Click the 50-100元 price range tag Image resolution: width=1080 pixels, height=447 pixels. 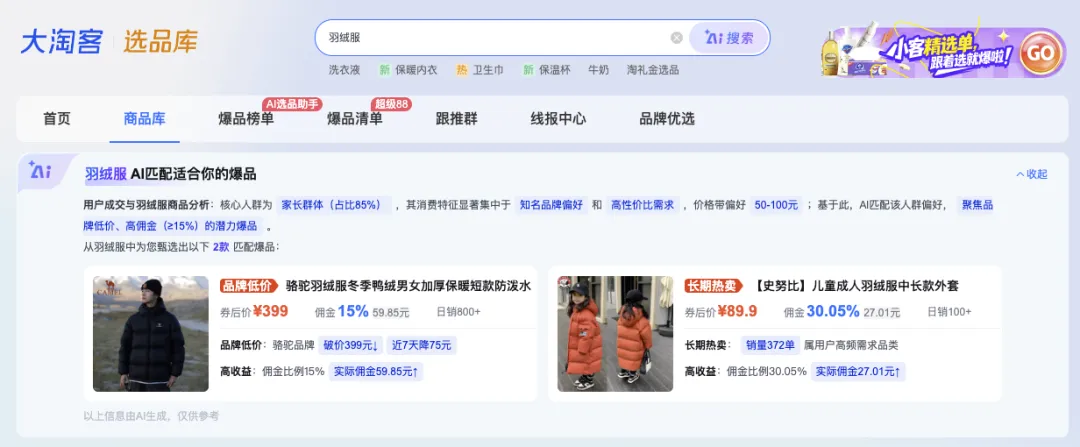(776, 205)
